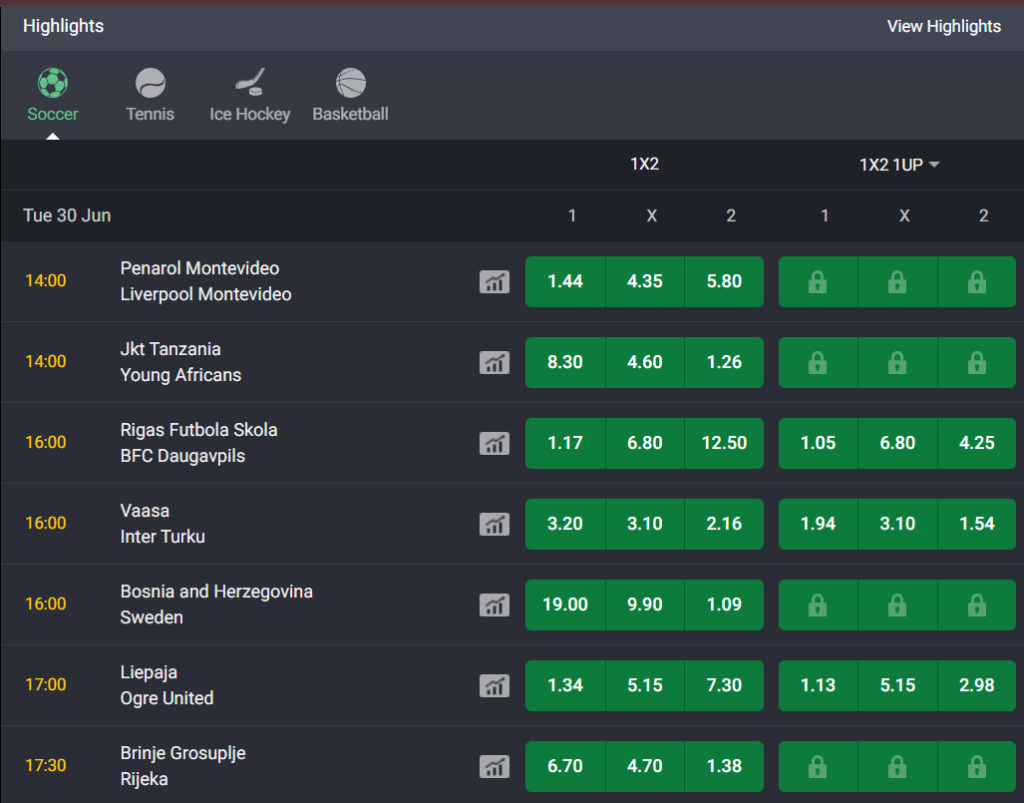Click locked 1UP away odds for Rijeka
The image size is (1024, 803).
977,766
